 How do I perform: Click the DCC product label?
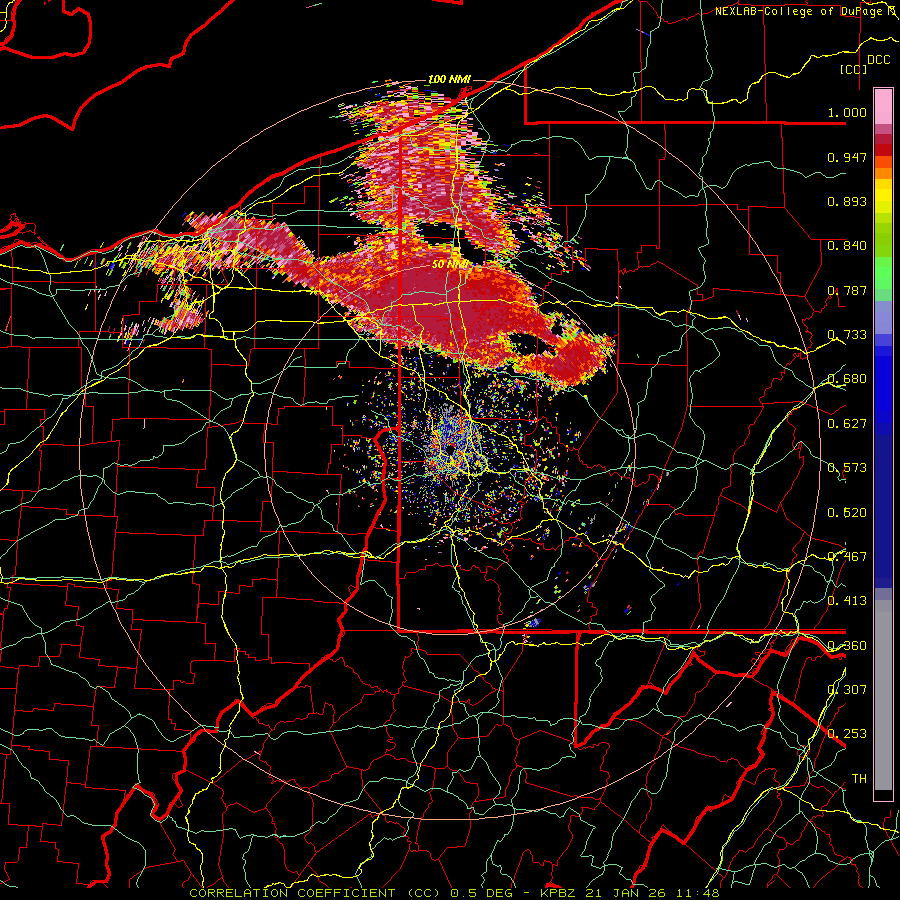click(878, 60)
